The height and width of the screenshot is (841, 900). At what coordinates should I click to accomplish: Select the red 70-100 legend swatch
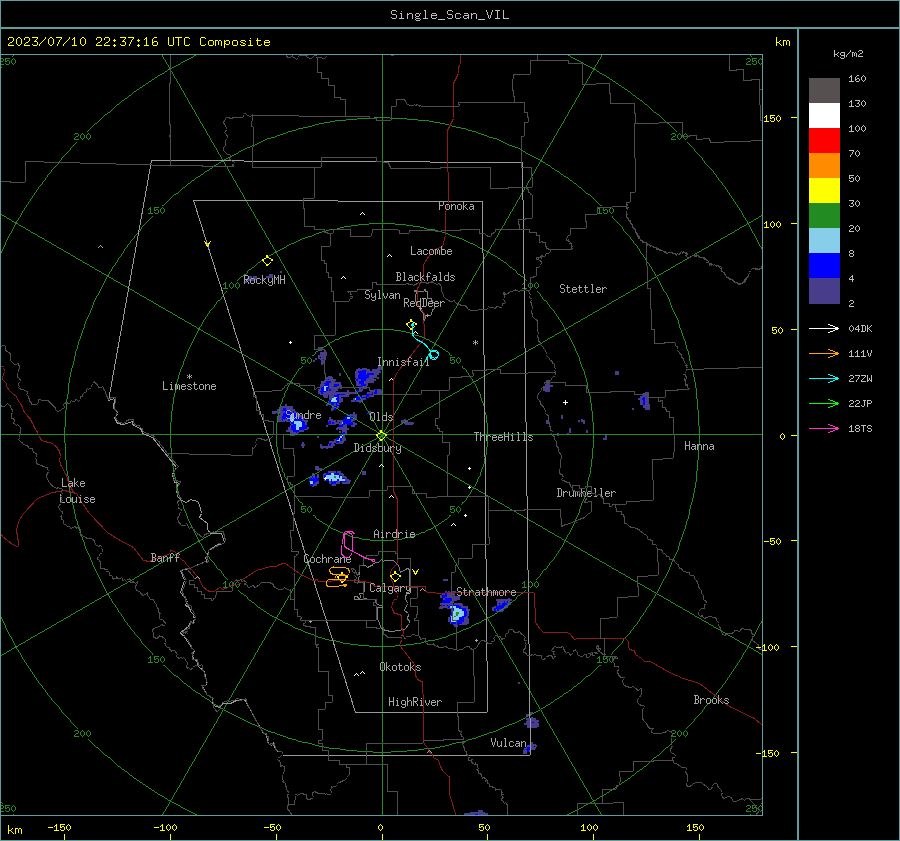click(x=824, y=141)
